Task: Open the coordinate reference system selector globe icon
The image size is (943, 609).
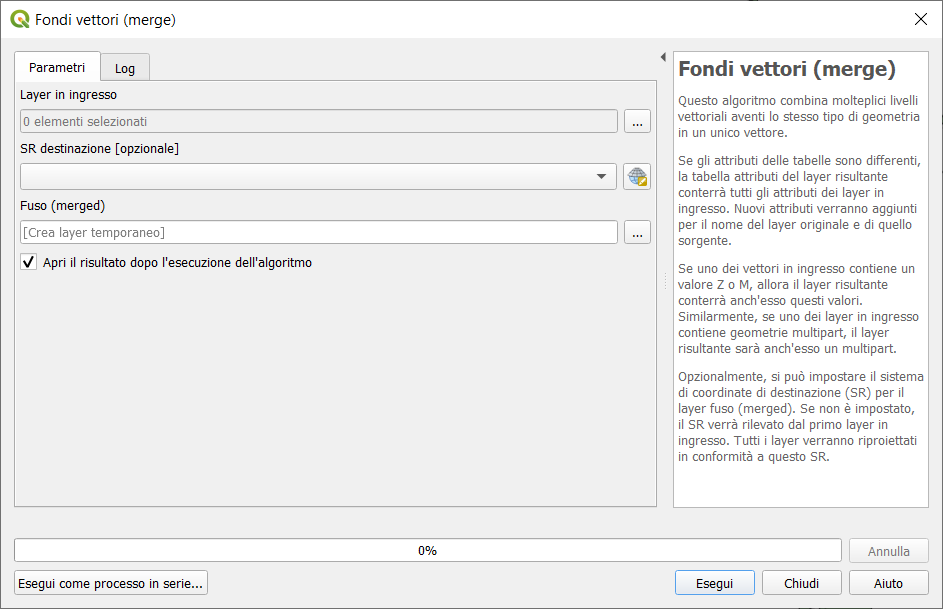Action: pos(637,177)
